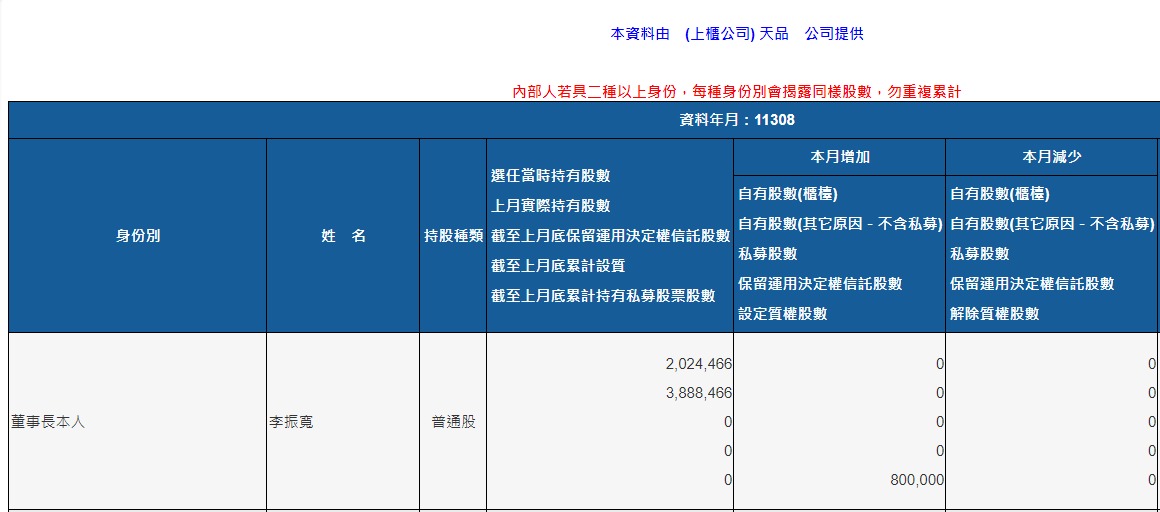Click the 資料年月:11308 header
The height and width of the screenshot is (512, 1160).
pyautogui.click(x=737, y=120)
